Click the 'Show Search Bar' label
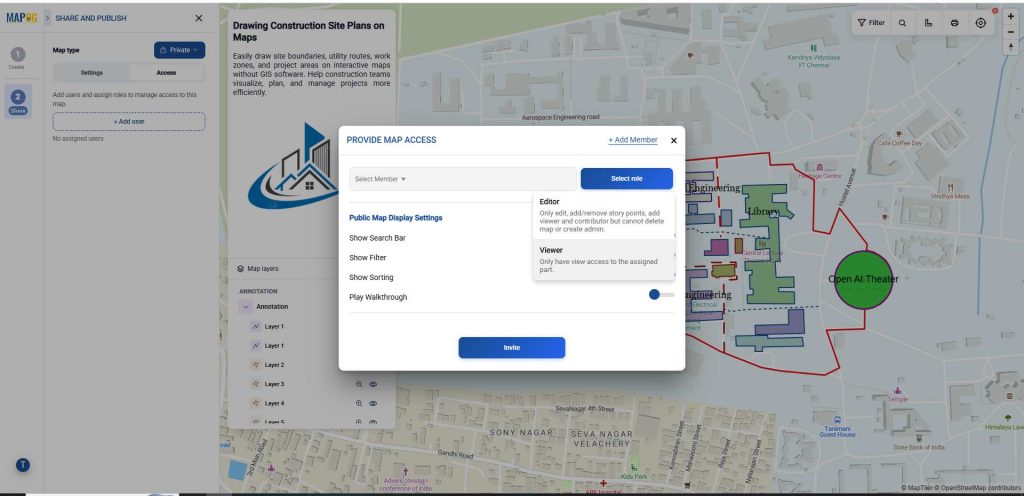1024x496 pixels. click(x=377, y=238)
